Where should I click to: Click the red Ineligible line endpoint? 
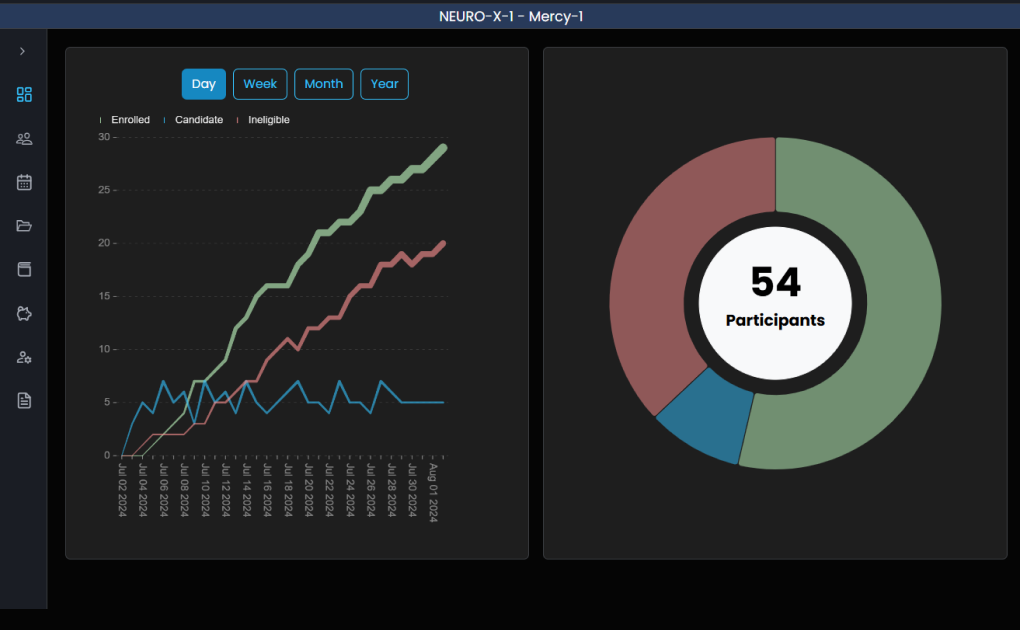coord(444,243)
